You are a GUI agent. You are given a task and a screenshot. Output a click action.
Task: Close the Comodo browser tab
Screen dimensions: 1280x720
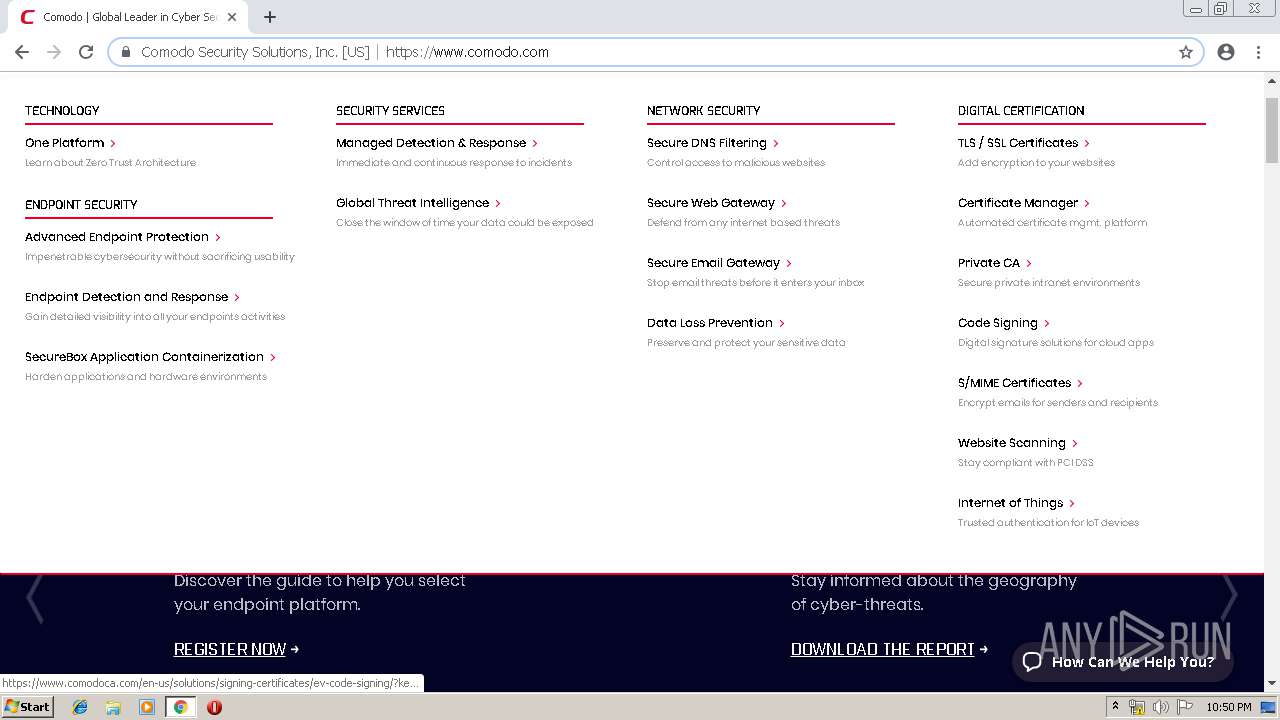(x=232, y=17)
